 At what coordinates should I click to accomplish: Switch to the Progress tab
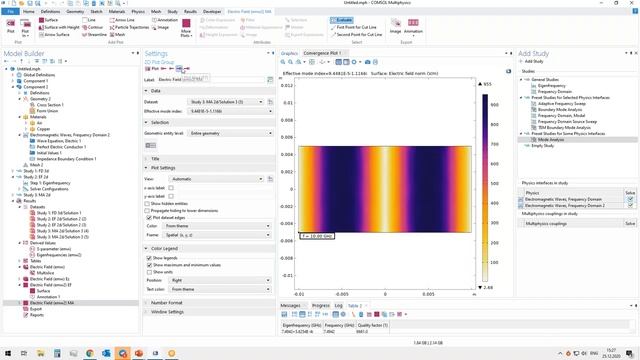point(321,305)
